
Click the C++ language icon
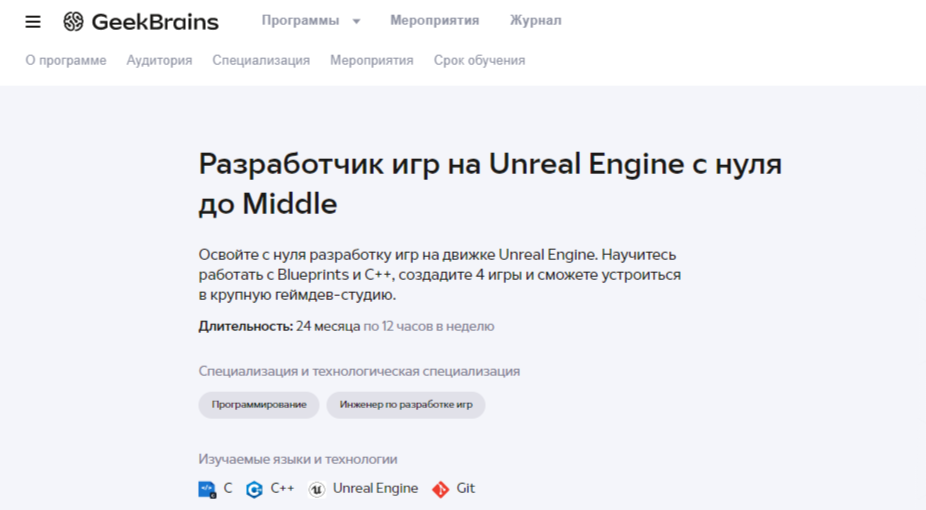(255, 489)
